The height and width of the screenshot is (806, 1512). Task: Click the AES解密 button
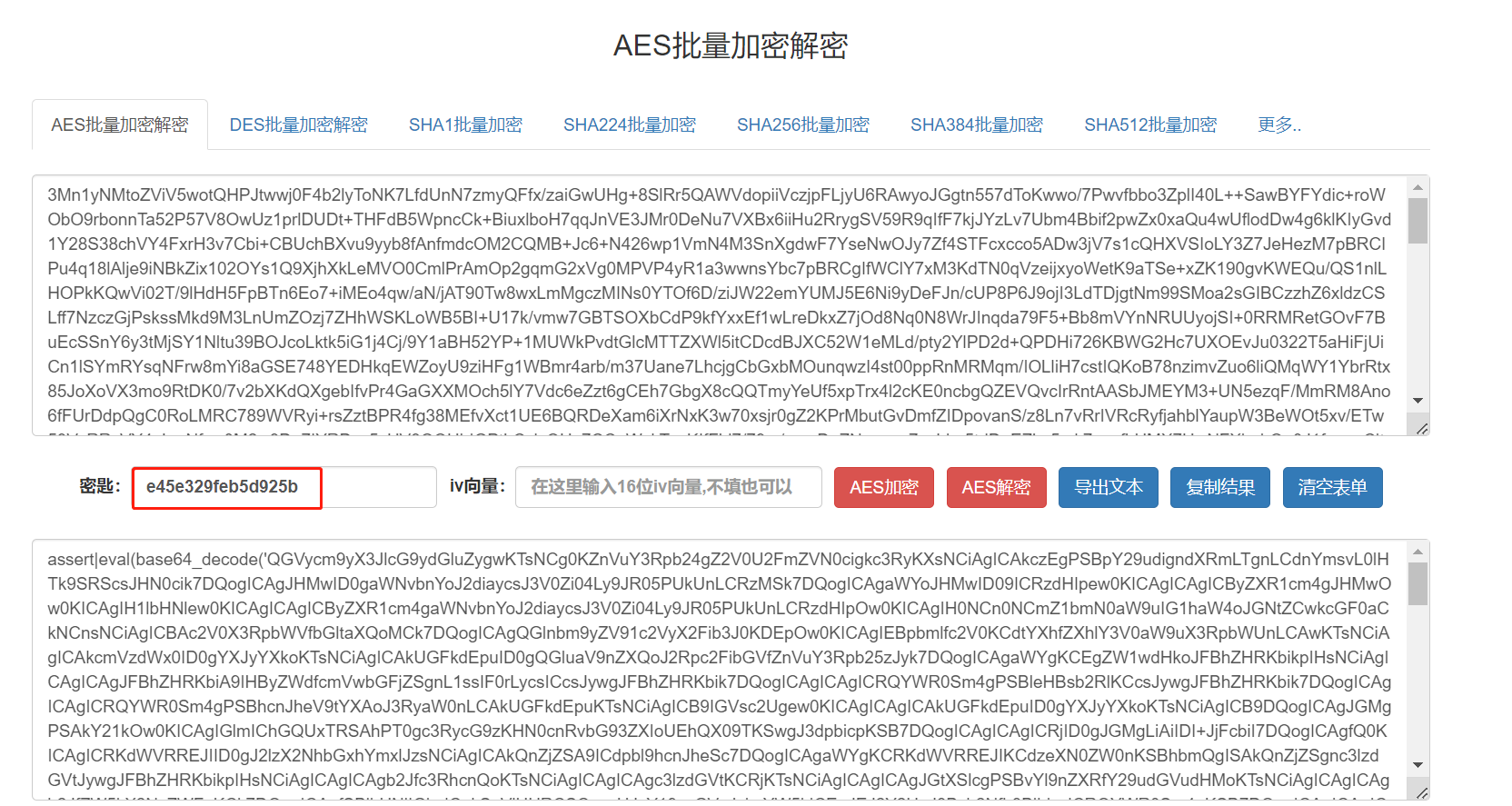pyautogui.click(x=996, y=487)
